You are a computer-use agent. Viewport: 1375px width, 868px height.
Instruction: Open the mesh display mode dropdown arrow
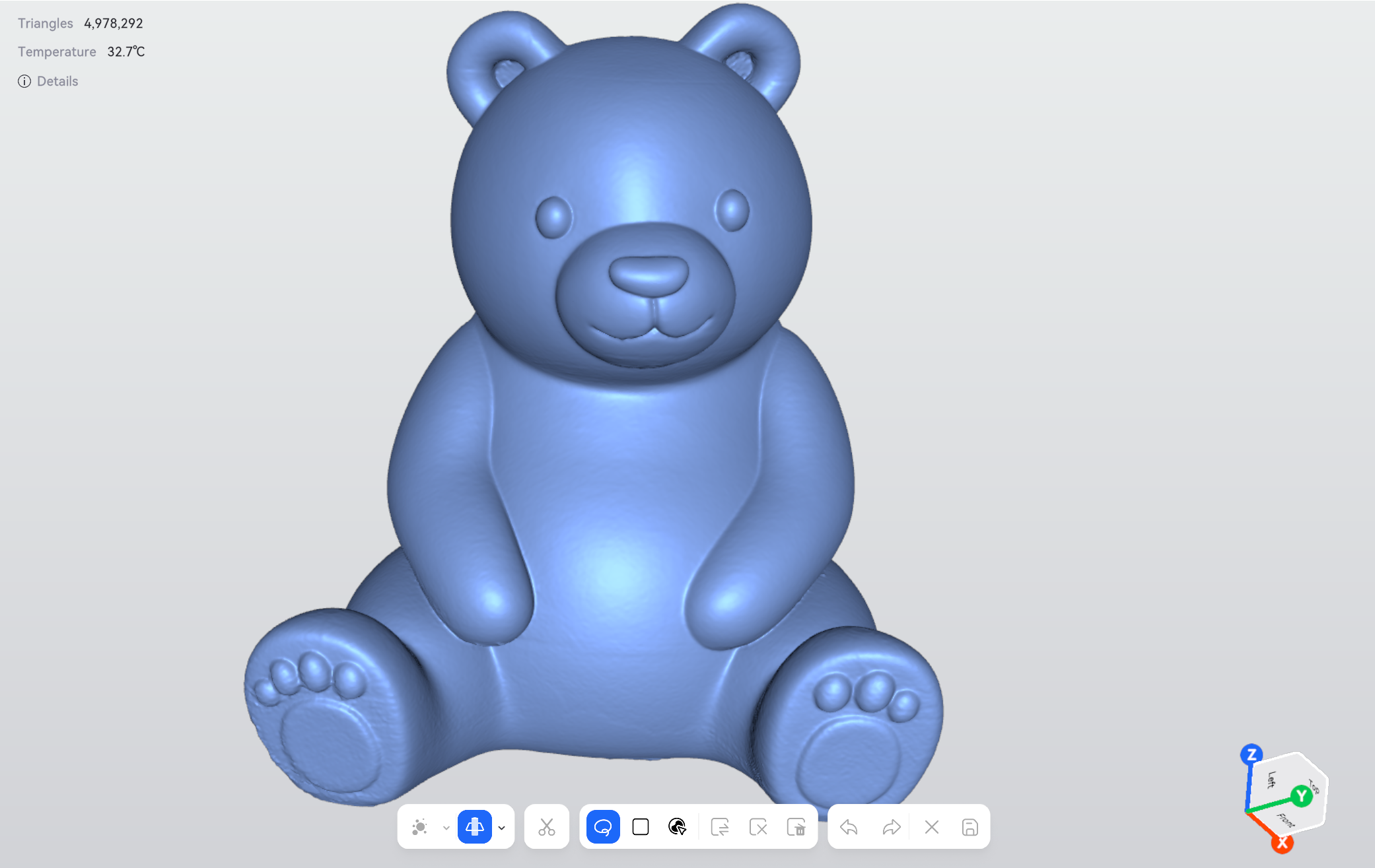tap(502, 828)
